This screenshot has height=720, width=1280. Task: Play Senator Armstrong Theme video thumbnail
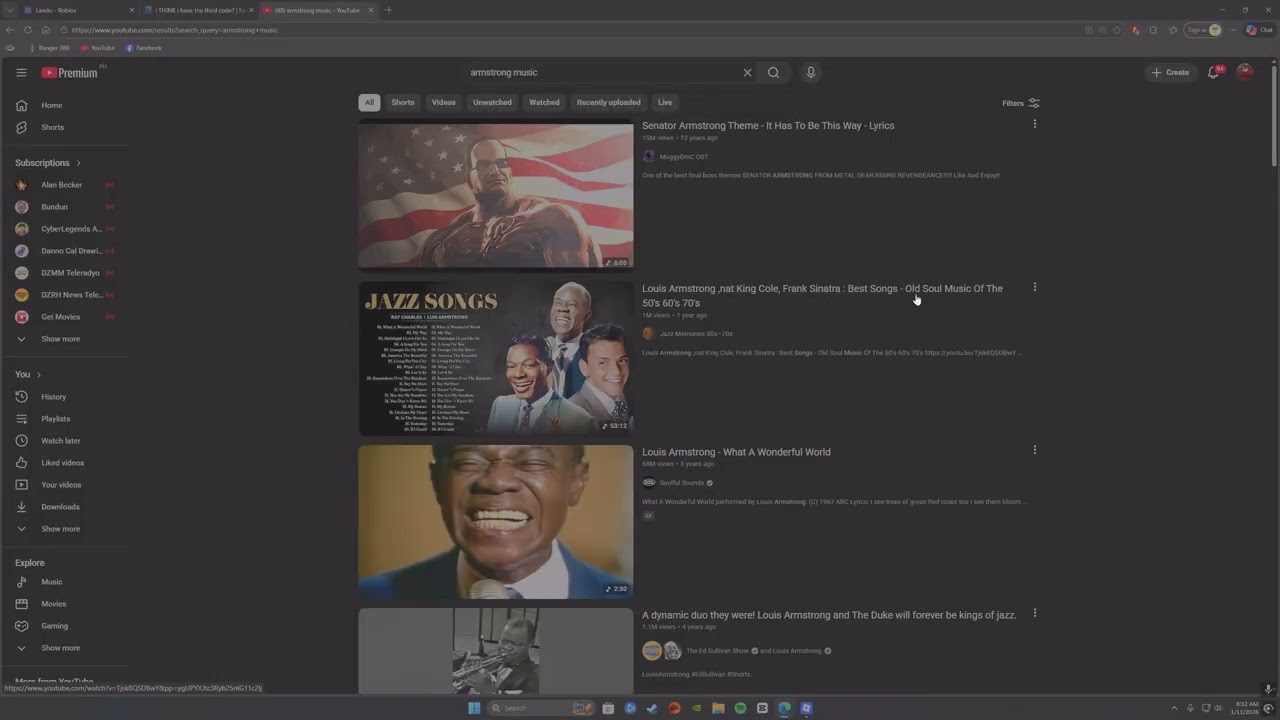496,196
